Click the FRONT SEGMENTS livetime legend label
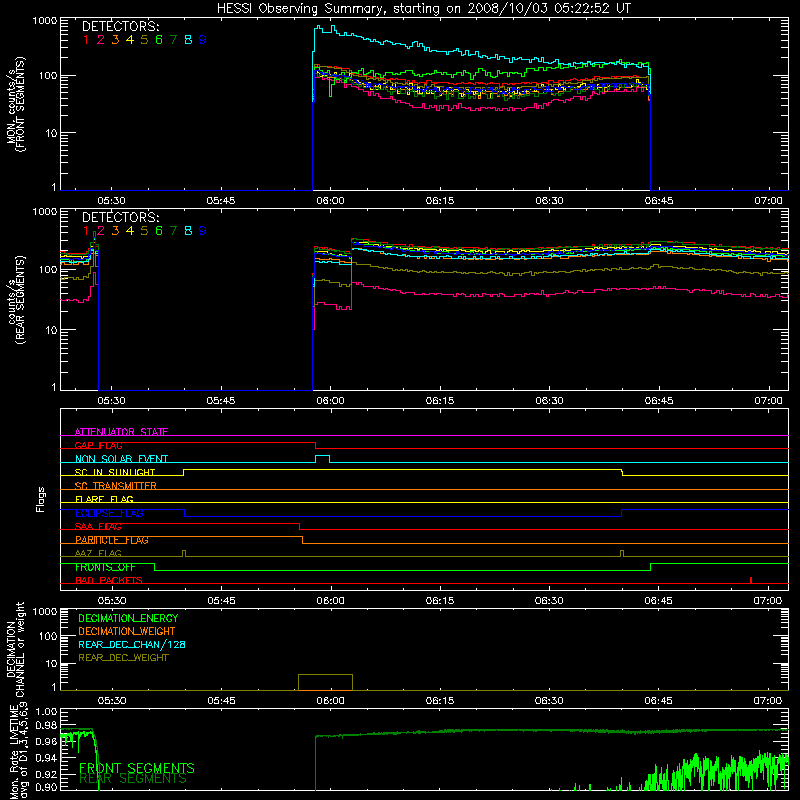Viewport: 800px width, 800px height. click(x=137, y=768)
